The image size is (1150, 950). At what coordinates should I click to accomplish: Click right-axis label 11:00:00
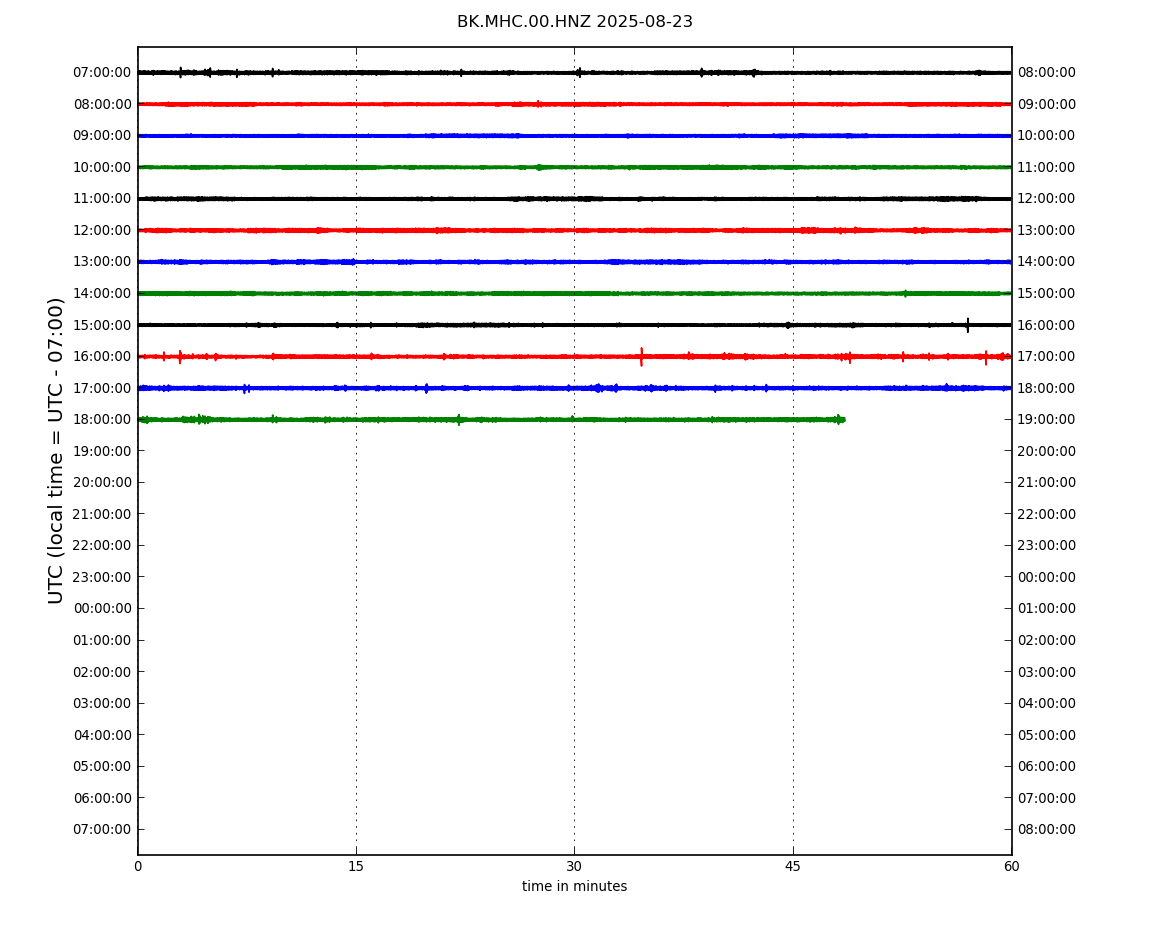click(1047, 167)
